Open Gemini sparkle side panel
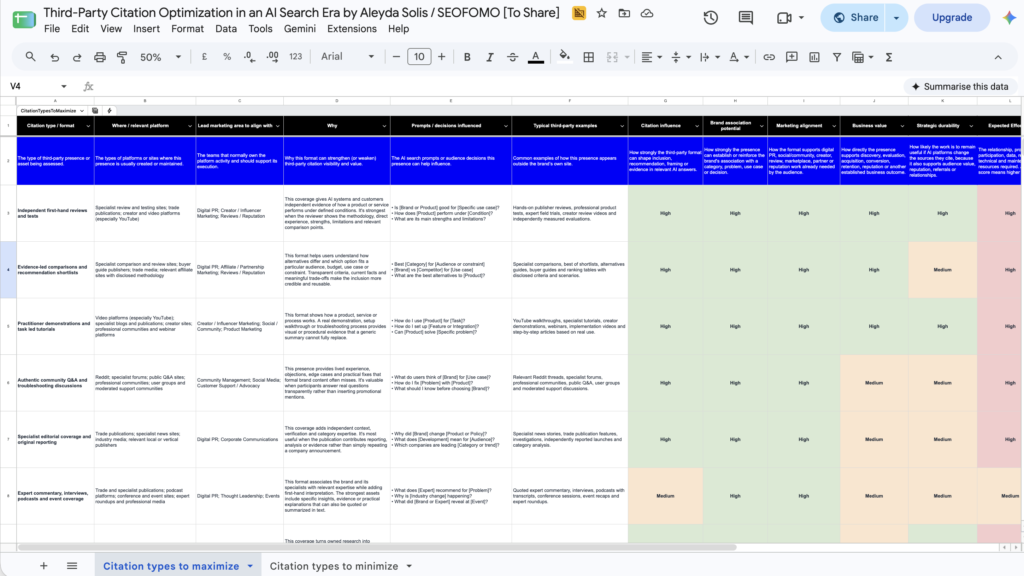 (1009, 18)
